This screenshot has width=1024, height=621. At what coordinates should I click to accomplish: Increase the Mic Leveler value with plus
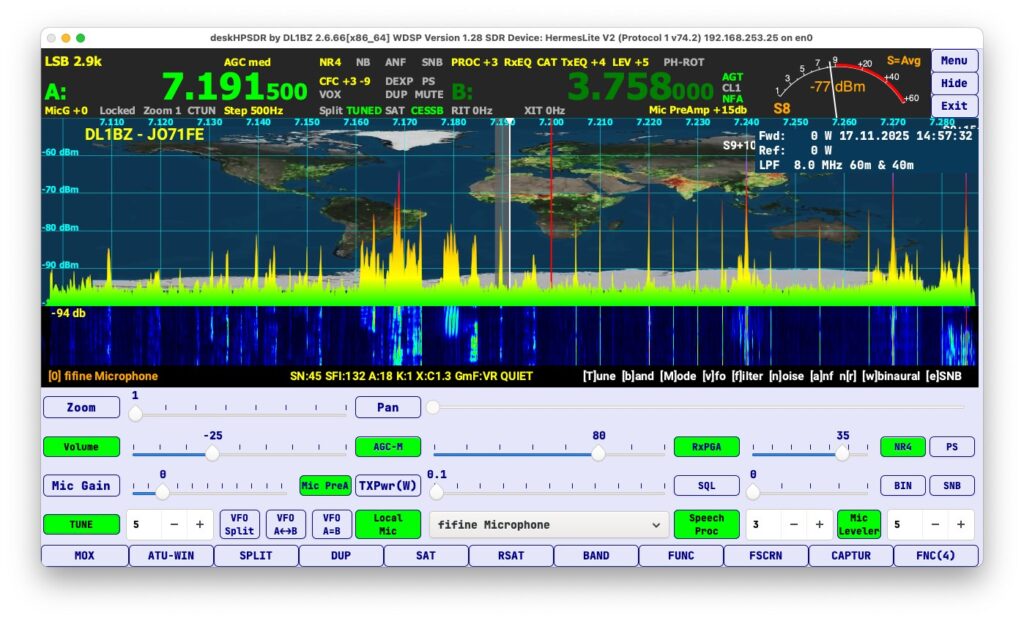point(960,524)
